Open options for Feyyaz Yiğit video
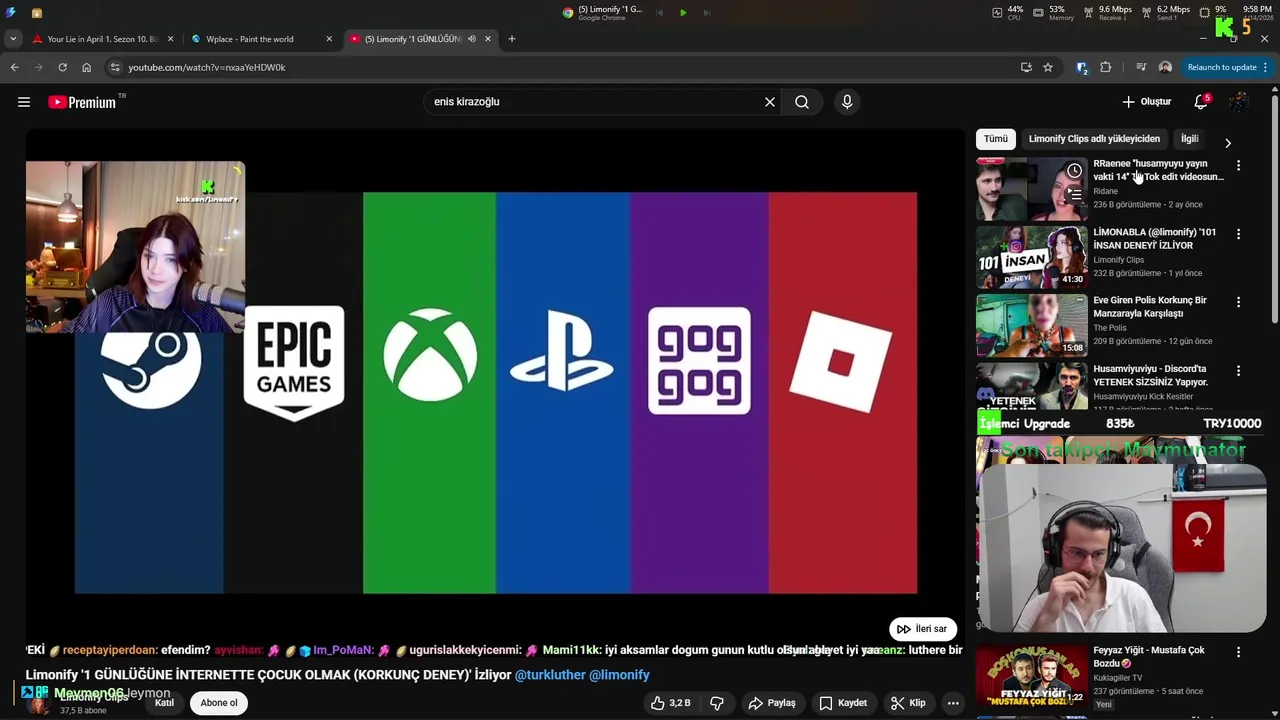This screenshot has height=720, width=1280. click(x=1239, y=652)
